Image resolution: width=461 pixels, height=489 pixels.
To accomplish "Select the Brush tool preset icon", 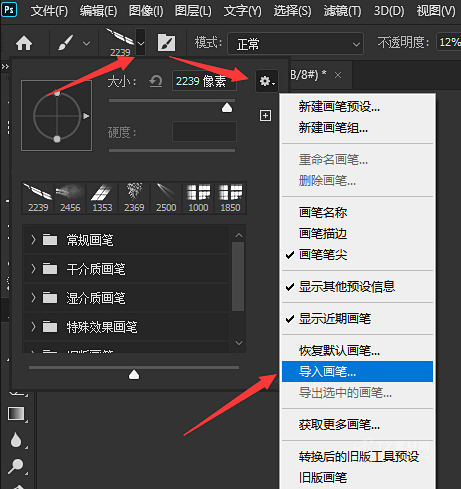I will click(x=66, y=43).
